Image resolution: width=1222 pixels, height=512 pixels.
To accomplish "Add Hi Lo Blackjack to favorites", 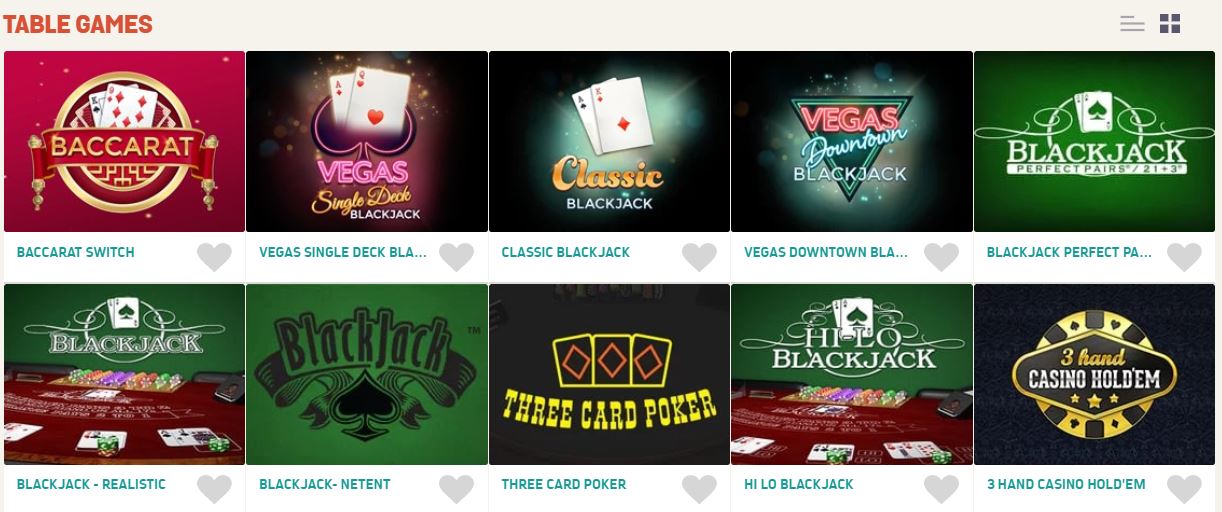I will (x=941, y=489).
